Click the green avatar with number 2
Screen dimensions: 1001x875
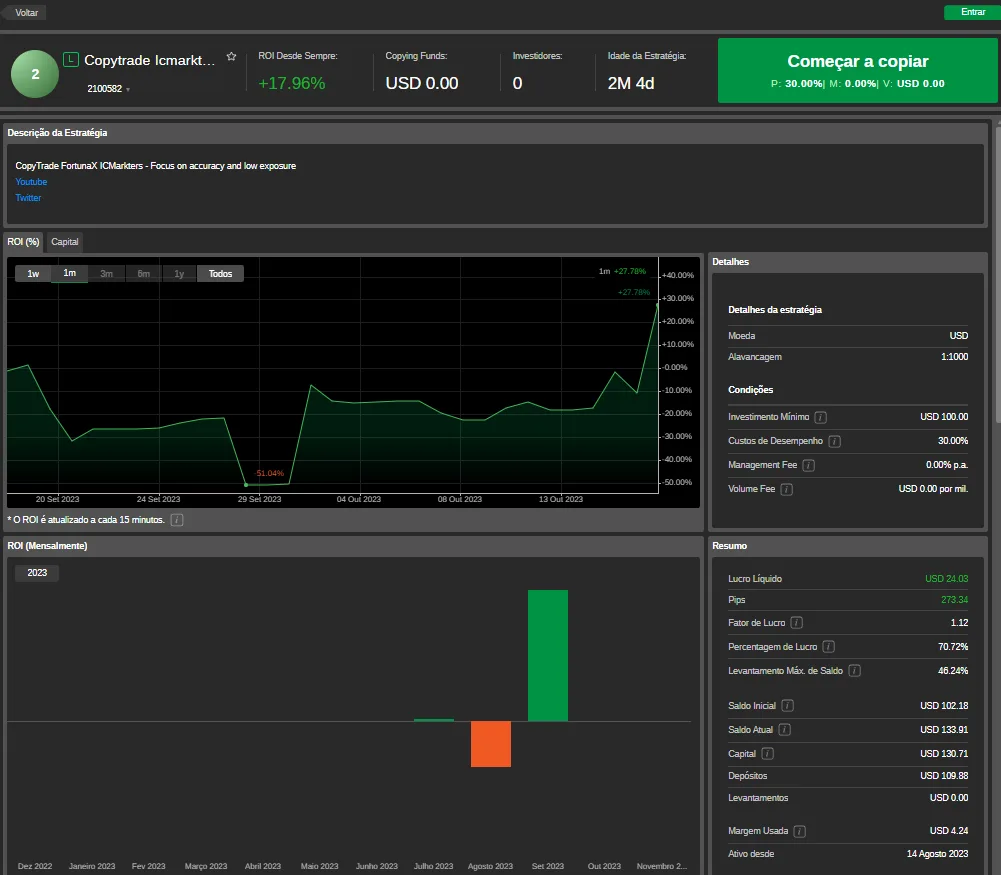click(35, 74)
